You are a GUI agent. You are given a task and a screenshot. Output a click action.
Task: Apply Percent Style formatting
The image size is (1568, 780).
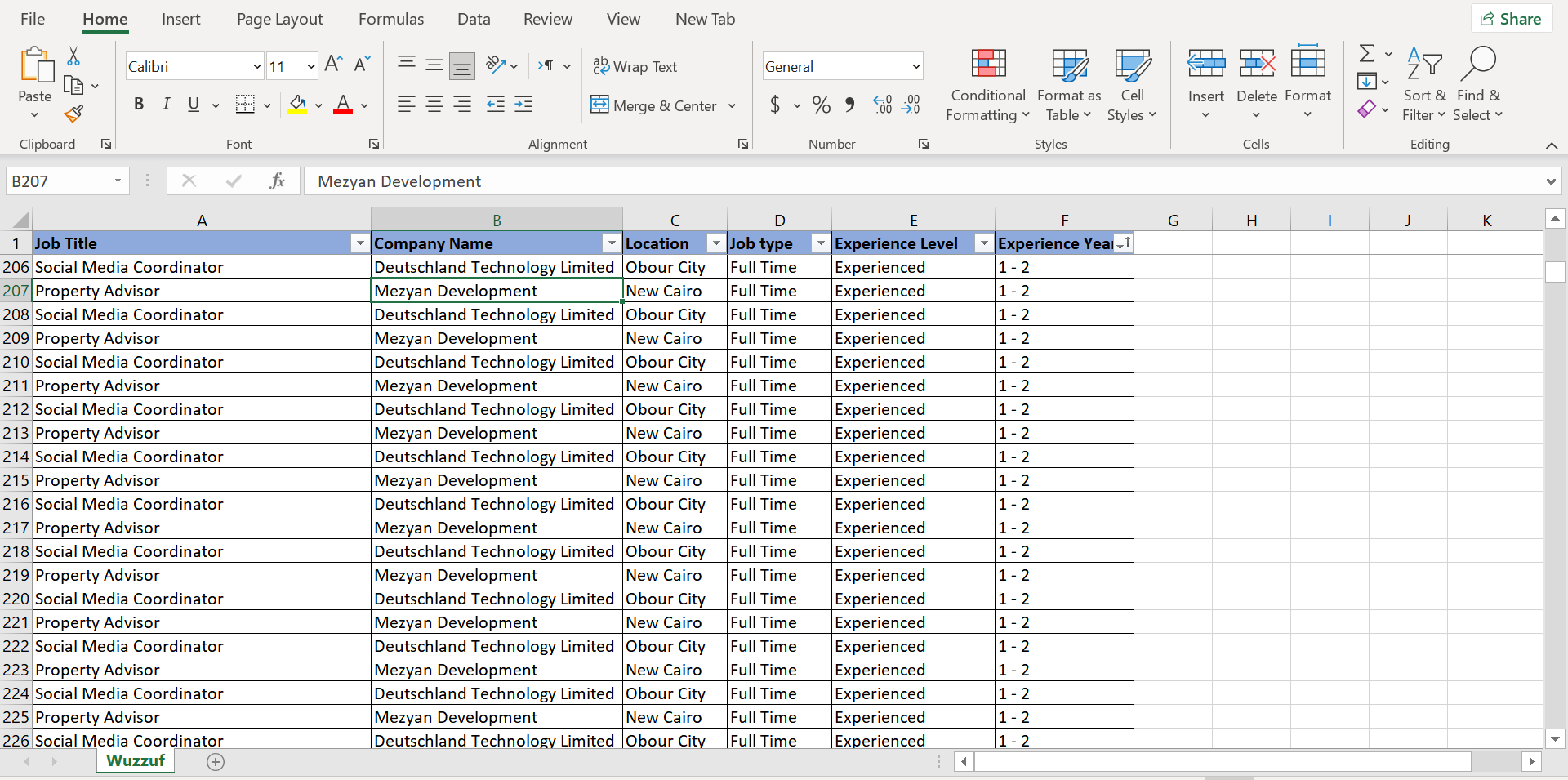click(821, 105)
